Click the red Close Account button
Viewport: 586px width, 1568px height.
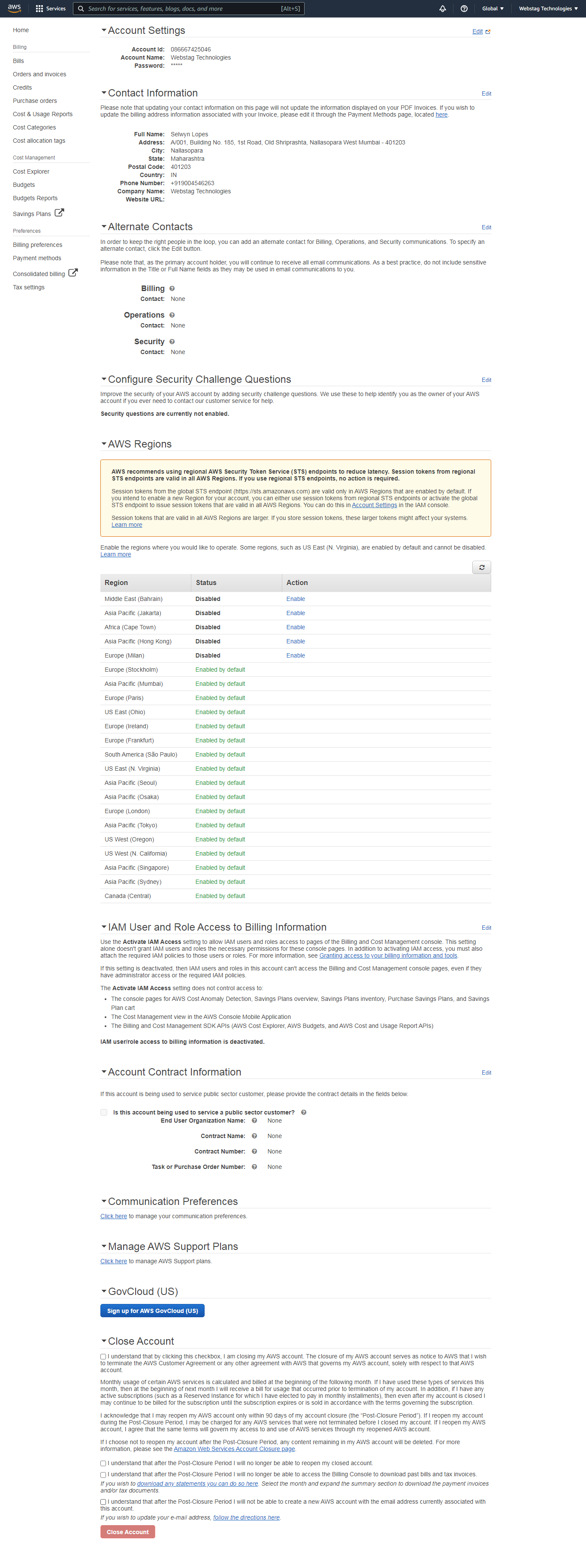tap(127, 1532)
